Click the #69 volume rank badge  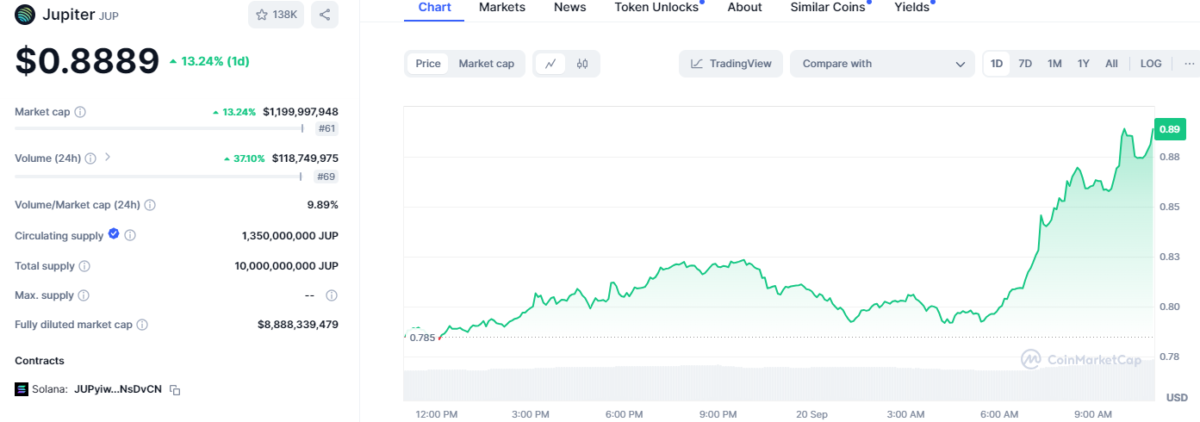point(326,177)
